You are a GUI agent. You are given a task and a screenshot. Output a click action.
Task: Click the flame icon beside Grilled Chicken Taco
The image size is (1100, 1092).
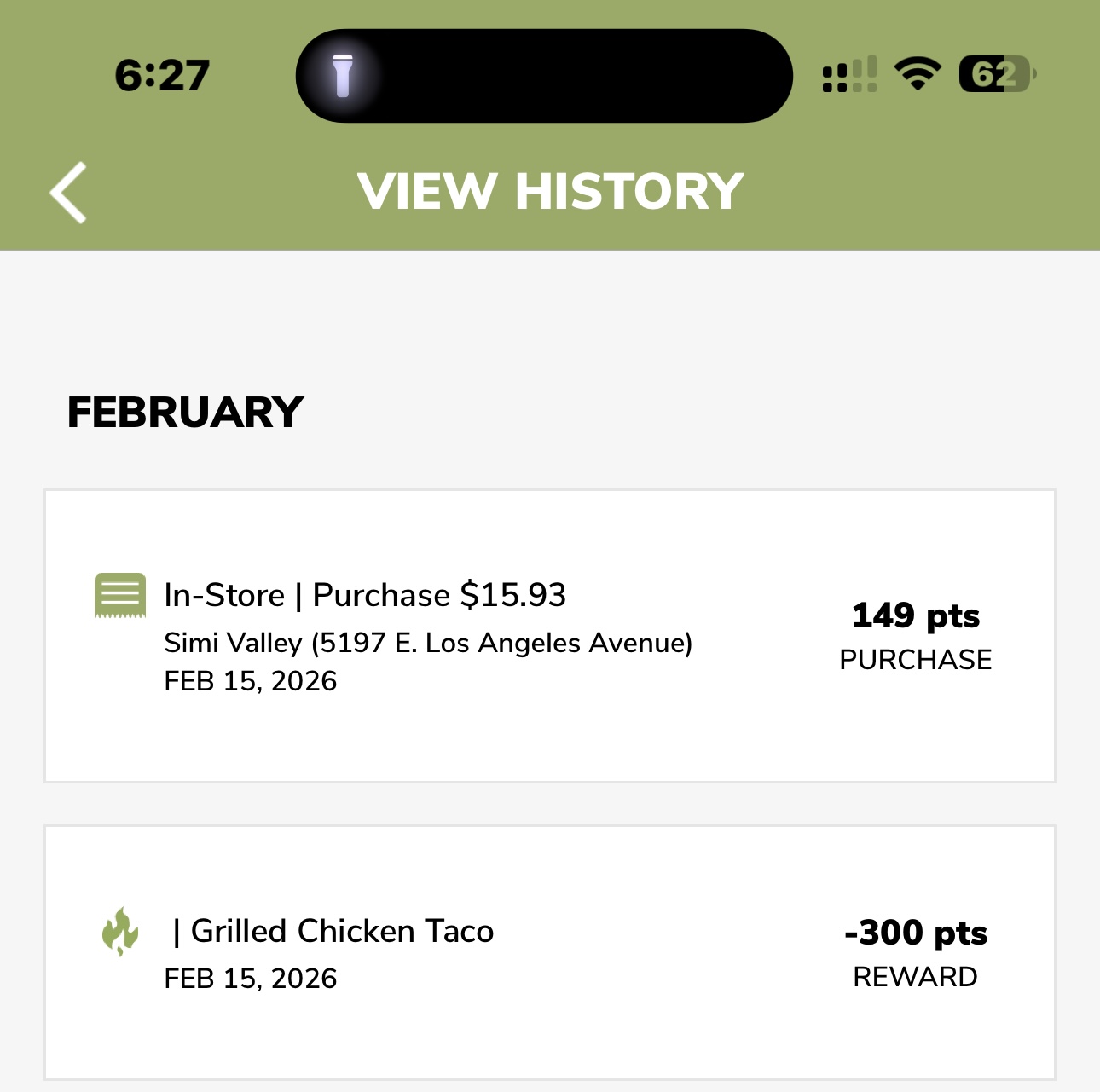click(x=120, y=931)
